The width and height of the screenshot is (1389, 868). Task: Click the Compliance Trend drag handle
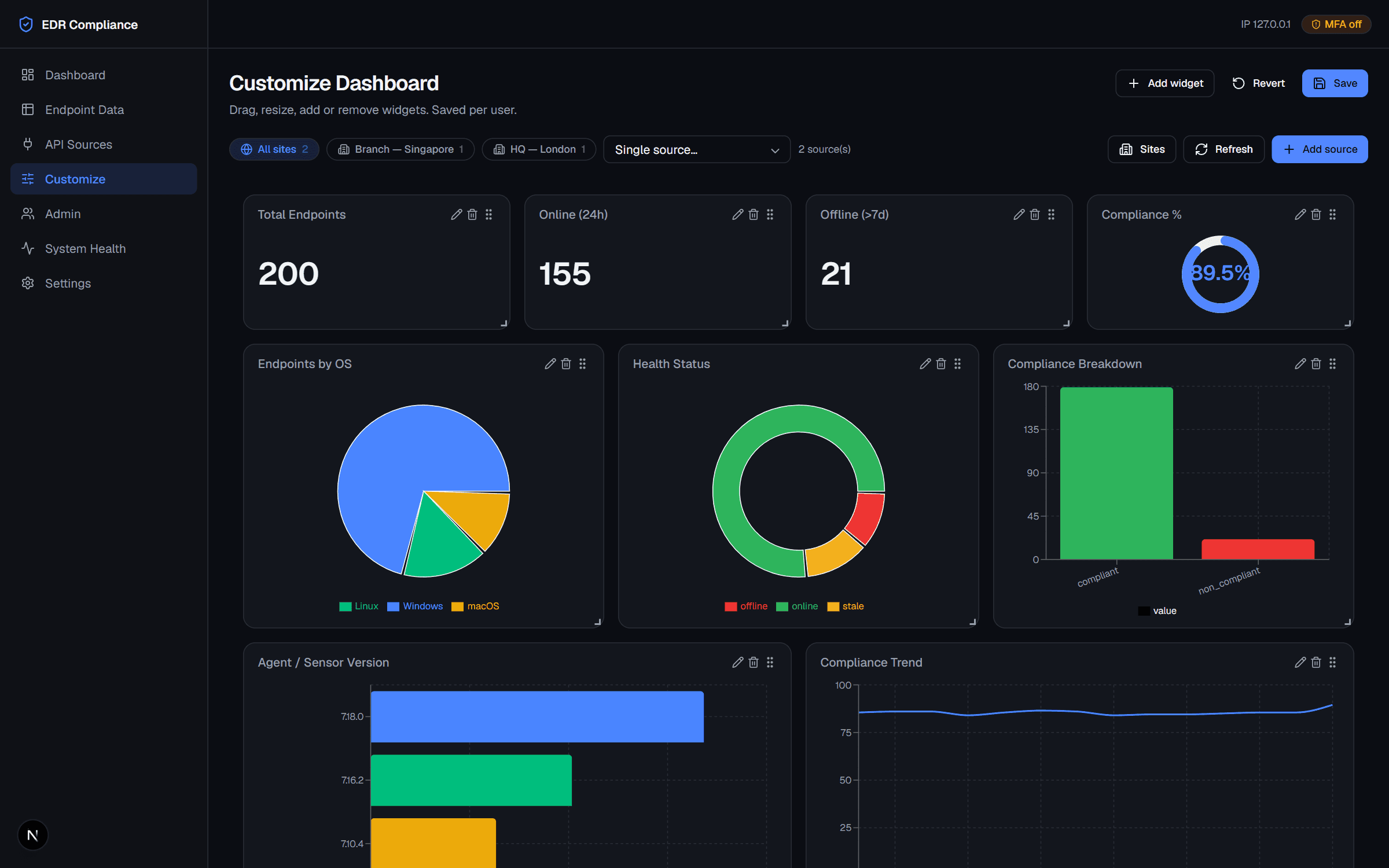point(1333,663)
